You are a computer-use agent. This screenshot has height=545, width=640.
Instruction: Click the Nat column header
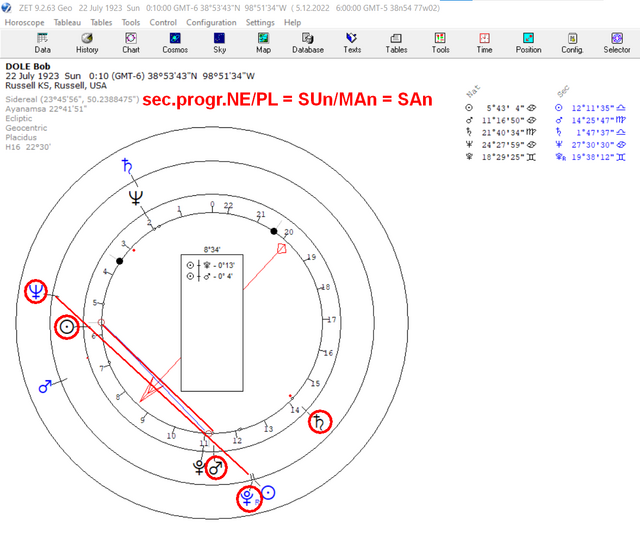coord(473,91)
